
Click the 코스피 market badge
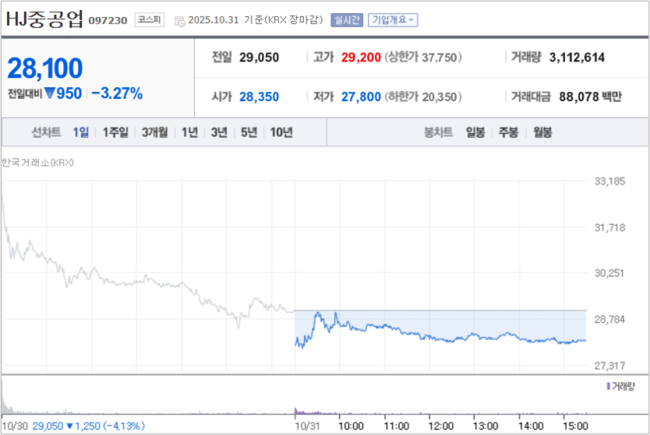[149, 20]
